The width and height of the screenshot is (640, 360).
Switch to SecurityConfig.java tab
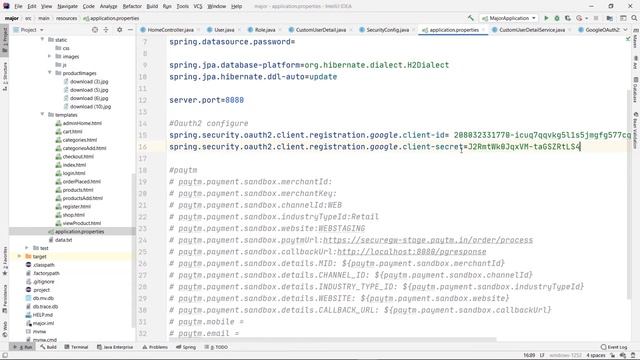[x=387, y=30]
